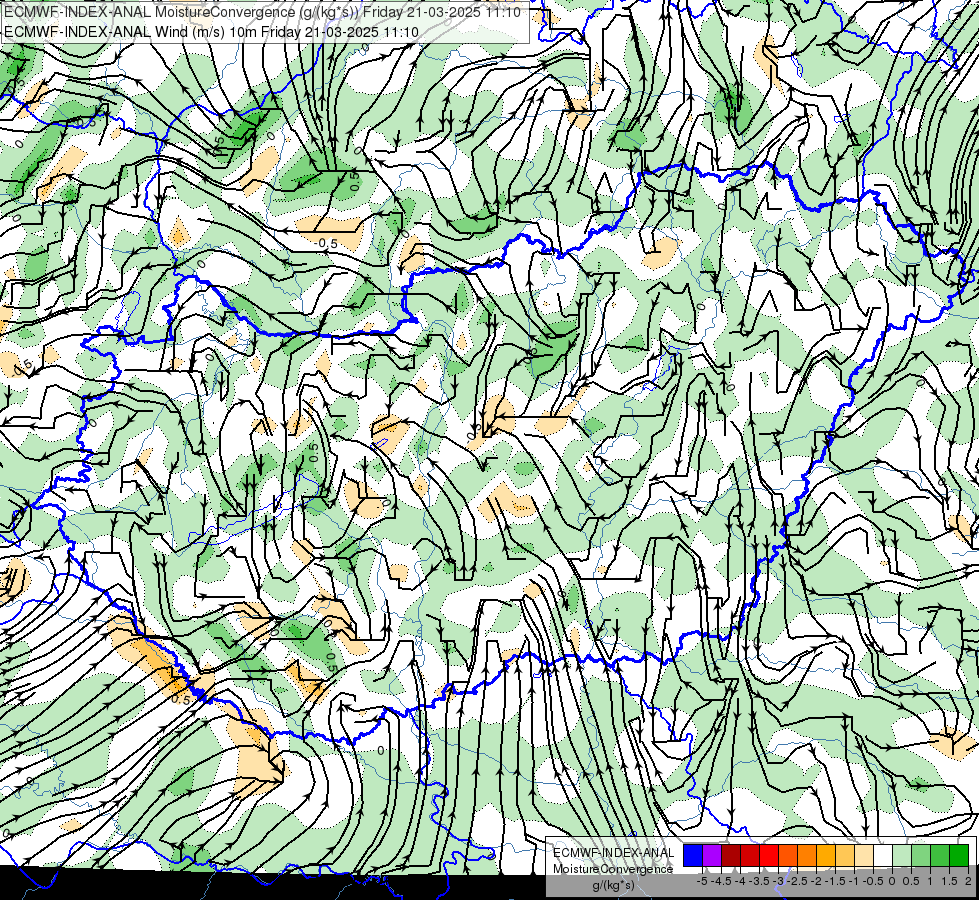Click the MoistureConvergence title line at top
This screenshot has width=979, height=900.
pyautogui.click(x=262, y=12)
